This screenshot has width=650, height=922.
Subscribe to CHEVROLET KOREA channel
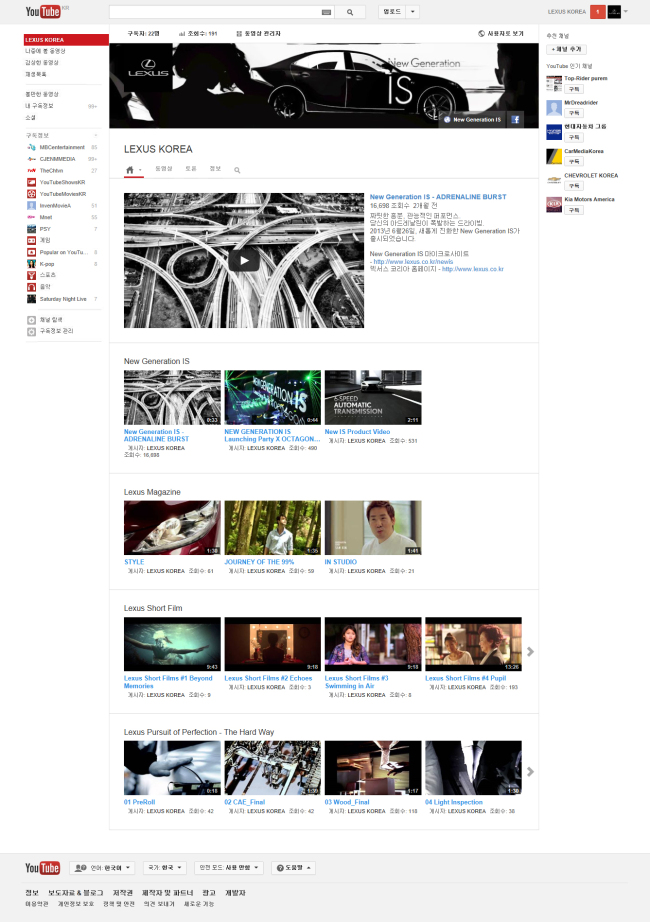click(574, 186)
